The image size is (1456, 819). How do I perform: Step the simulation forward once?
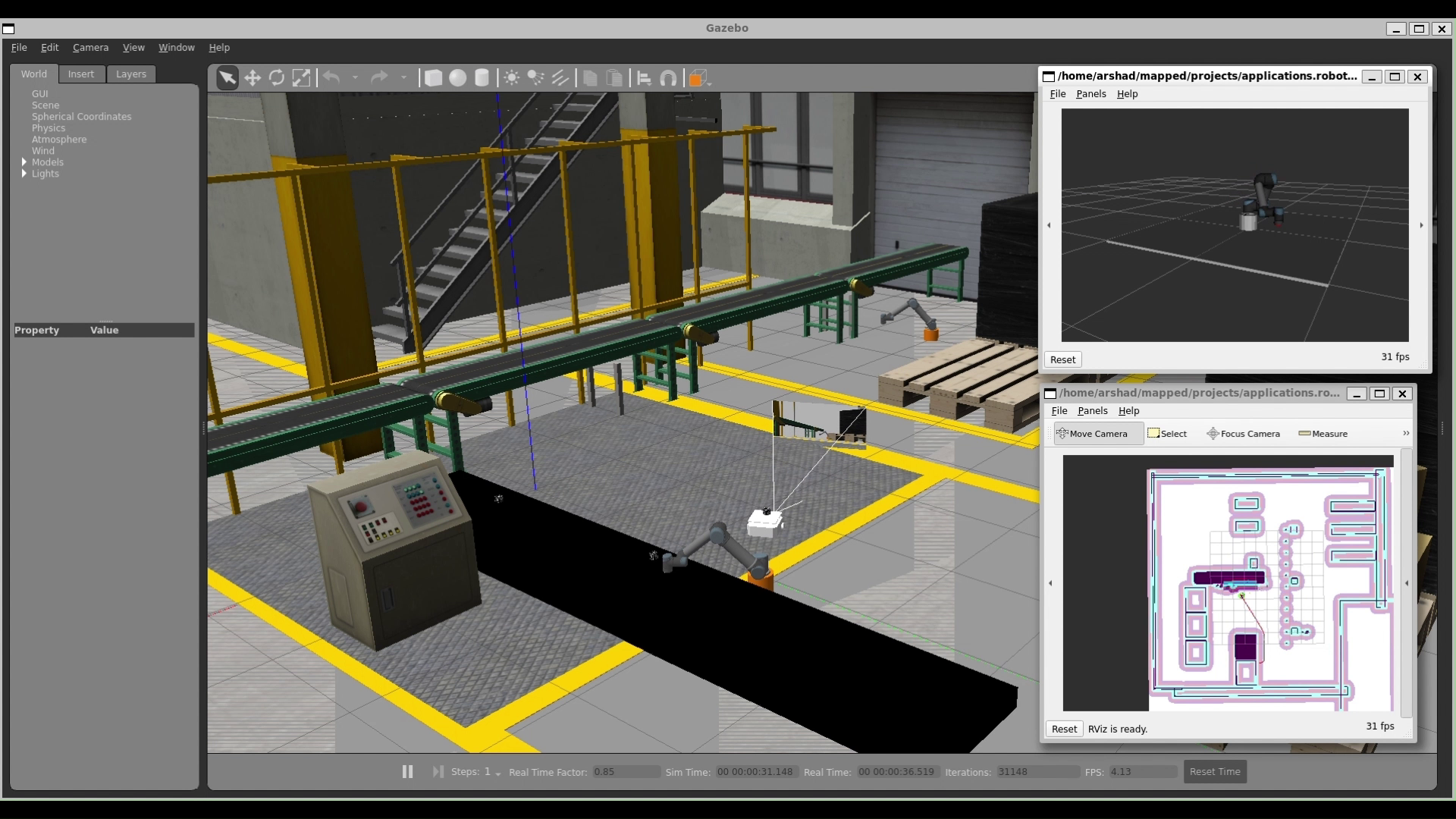tap(438, 771)
